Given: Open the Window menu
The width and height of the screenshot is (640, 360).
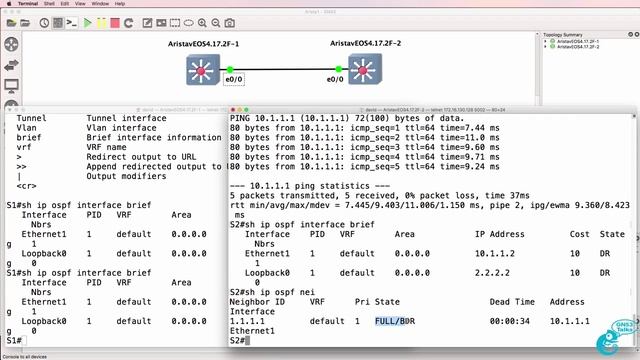Looking at the screenshot, I should (x=100, y=3).
